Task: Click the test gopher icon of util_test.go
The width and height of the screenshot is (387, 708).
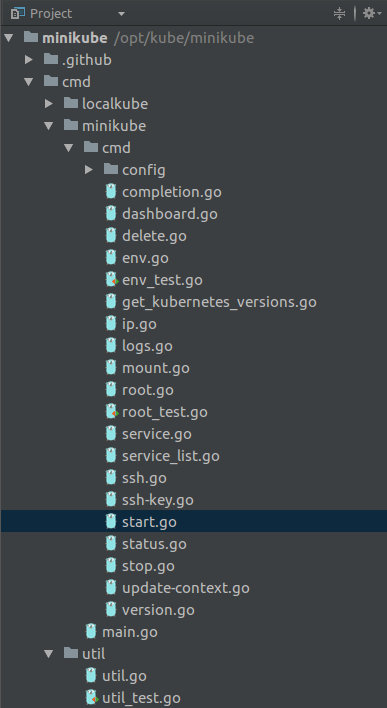Action: tap(92, 698)
